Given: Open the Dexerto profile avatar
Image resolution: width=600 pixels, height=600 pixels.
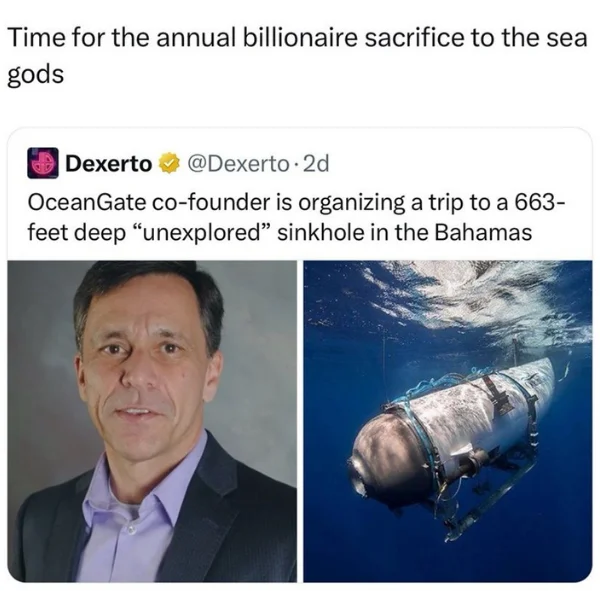Looking at the screenshot, I should (43, 163).
